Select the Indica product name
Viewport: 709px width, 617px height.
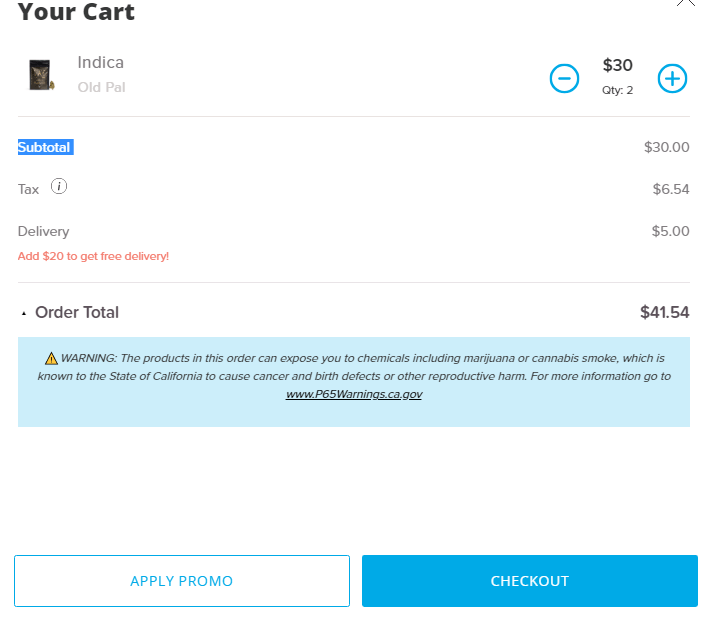click(x=101, y=63)
